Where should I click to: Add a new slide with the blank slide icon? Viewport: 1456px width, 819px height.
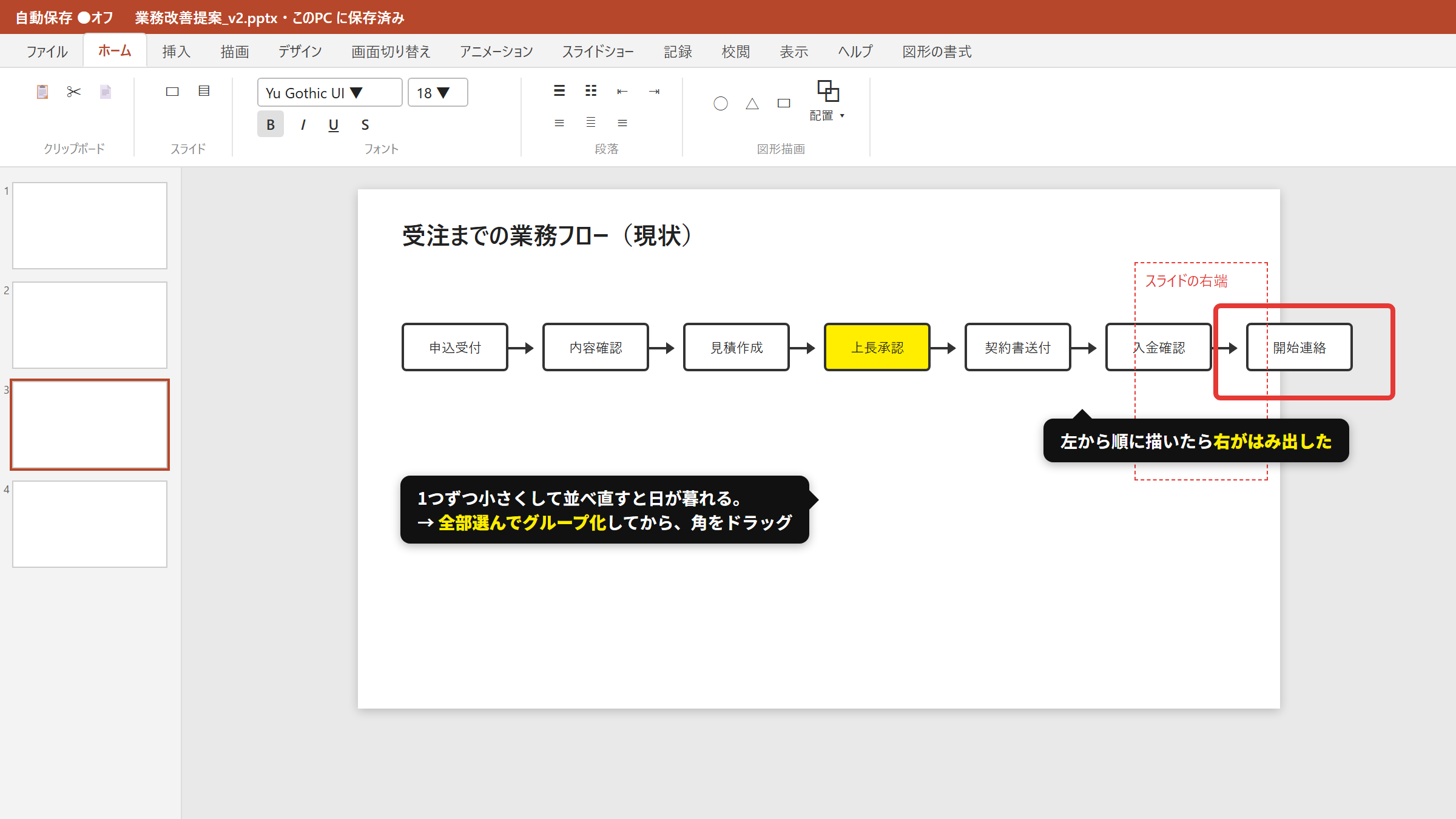(x=172, y=92)
